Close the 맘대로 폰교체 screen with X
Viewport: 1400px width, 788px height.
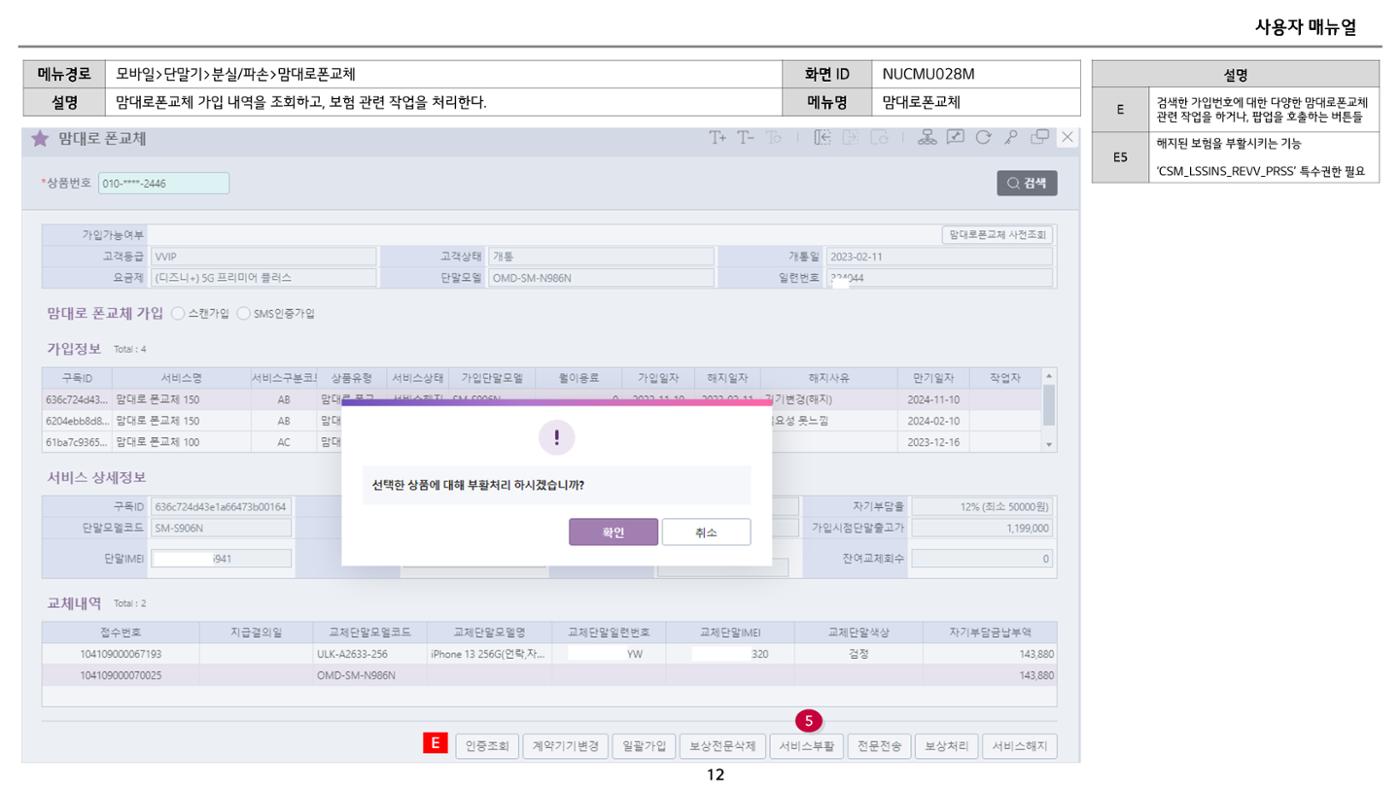[1067, 139]
